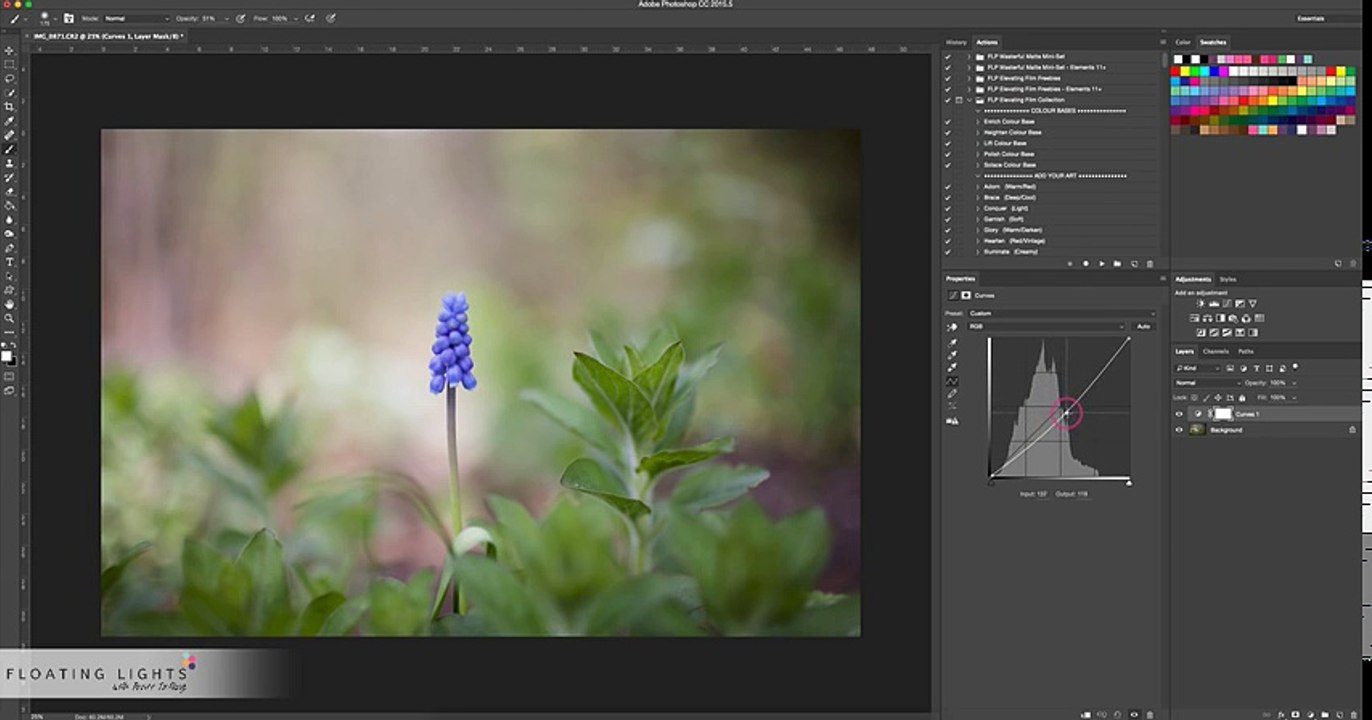The image size is (1372, 720).
Task: Hide the Curves 1 layer
Action: click(1179, 414)
